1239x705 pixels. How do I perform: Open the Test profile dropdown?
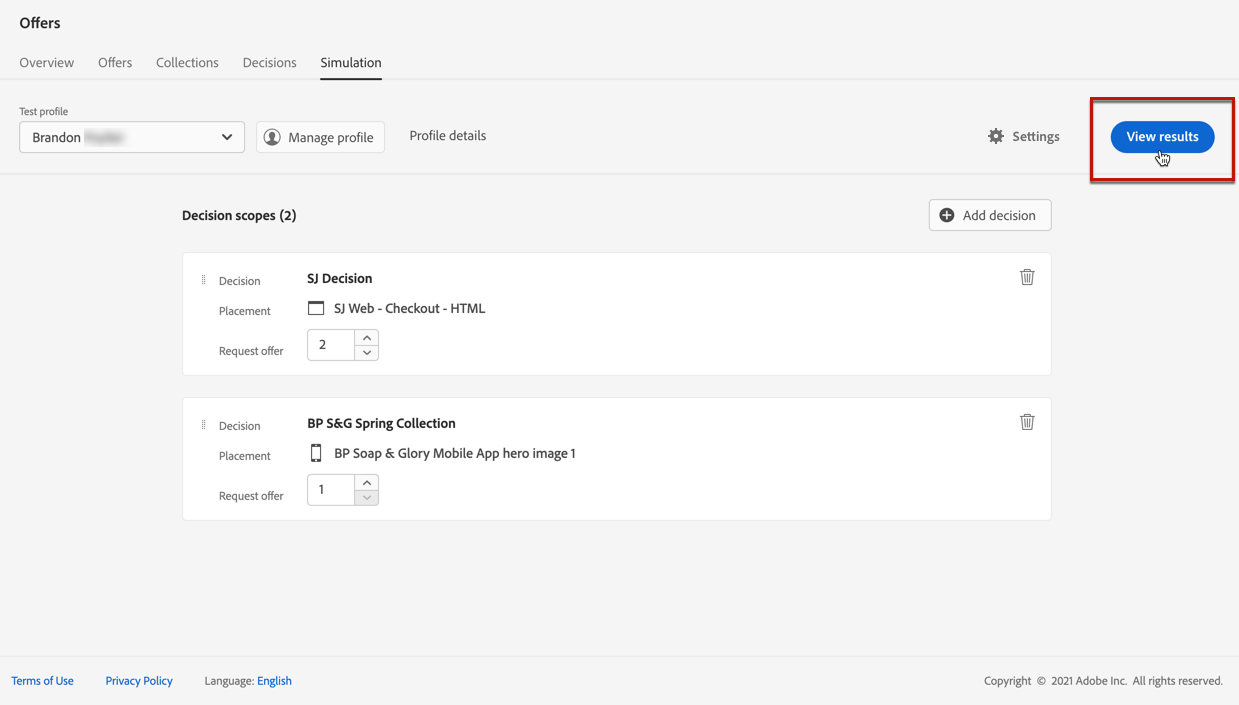(132, 137)
